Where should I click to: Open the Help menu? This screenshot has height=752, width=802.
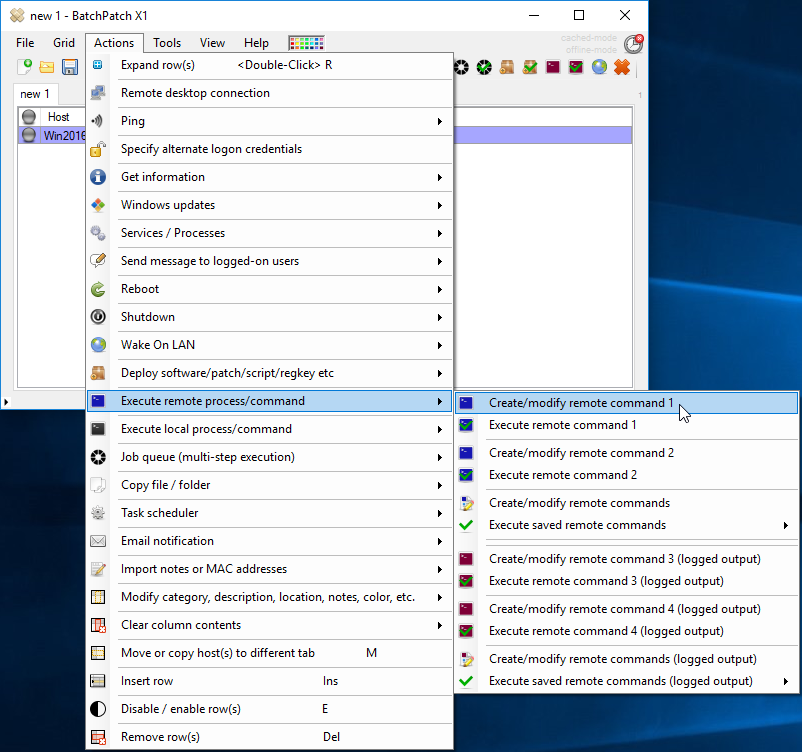(x=256, y=43)
